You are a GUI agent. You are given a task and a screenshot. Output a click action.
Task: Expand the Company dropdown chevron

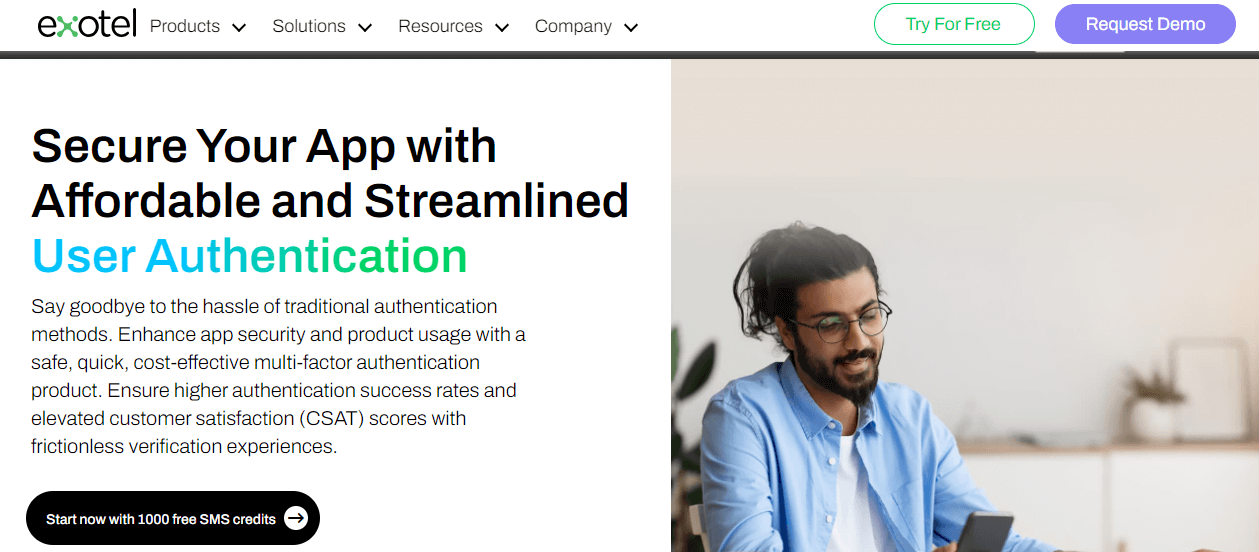coord(631,28)
